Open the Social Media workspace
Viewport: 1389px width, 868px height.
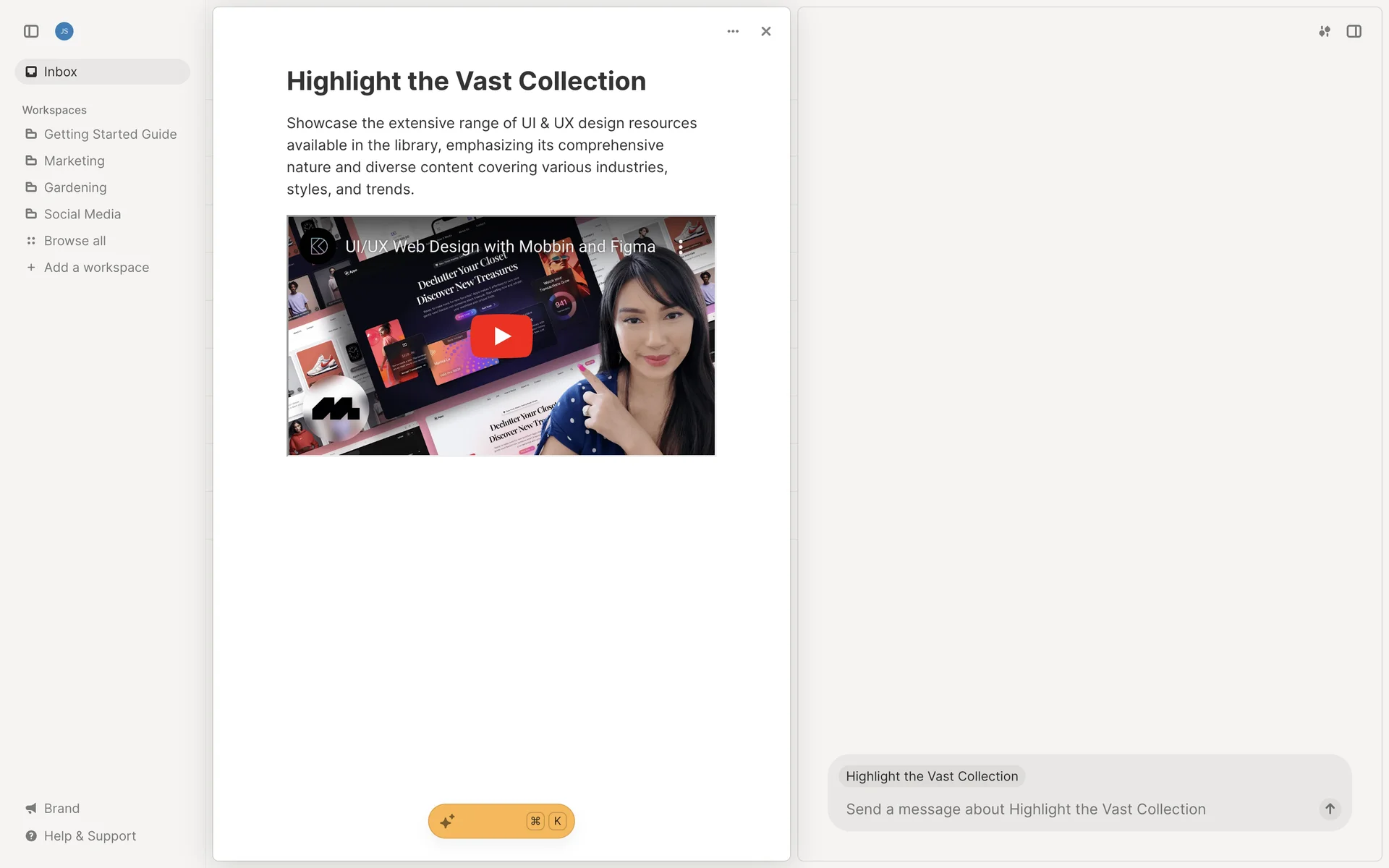(82, 214)
